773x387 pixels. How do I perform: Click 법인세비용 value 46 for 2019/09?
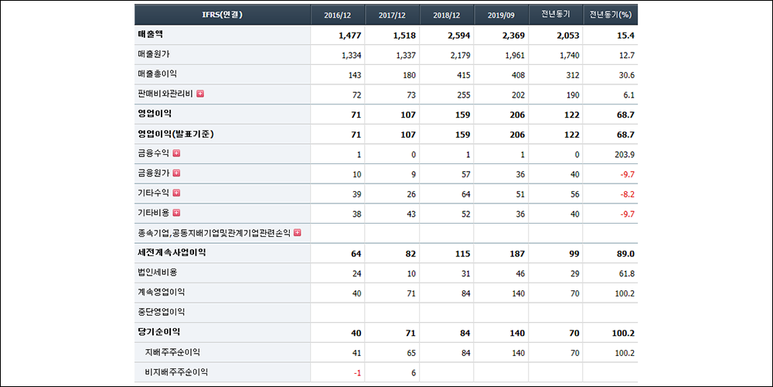(520, 274)
